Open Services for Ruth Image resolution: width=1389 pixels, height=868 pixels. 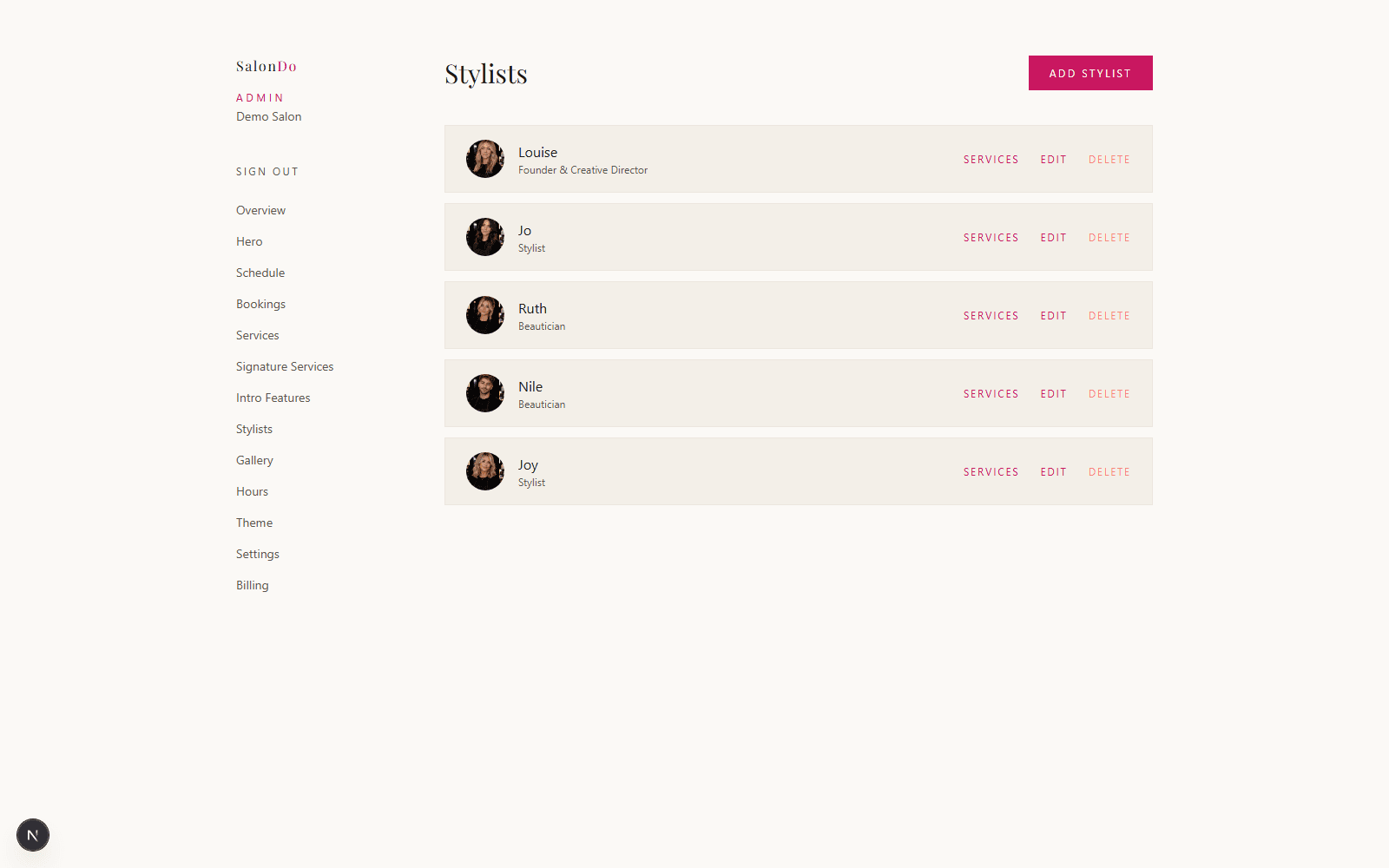coord(991,316)
